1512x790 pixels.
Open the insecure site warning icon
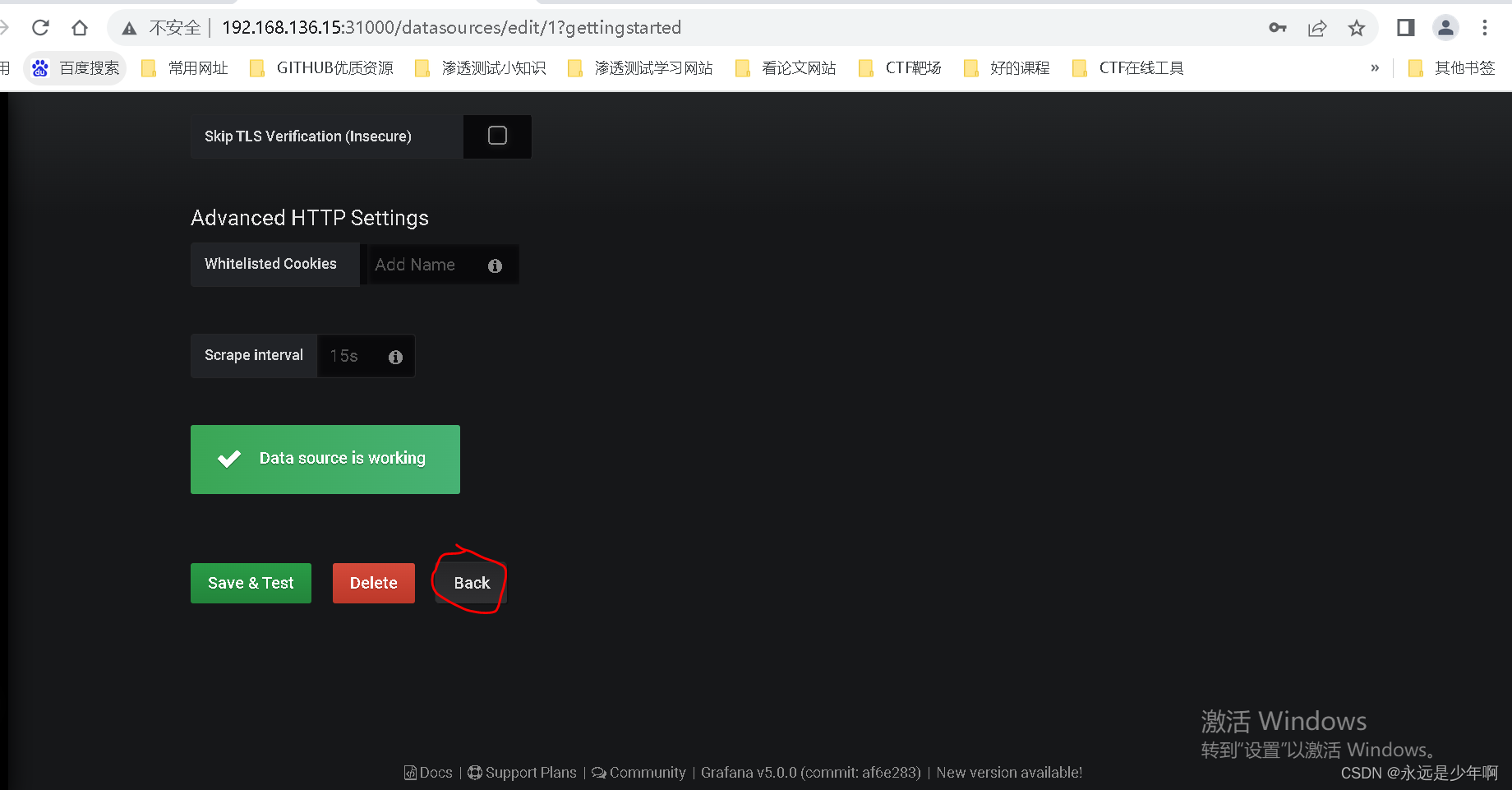(129, 29)
